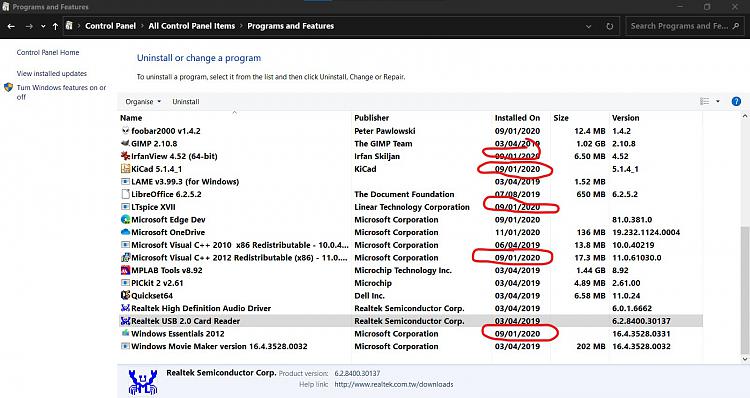Click the Quickset64 program icon
This screenshot has width=750, height=398.
(x=125, y=295)
